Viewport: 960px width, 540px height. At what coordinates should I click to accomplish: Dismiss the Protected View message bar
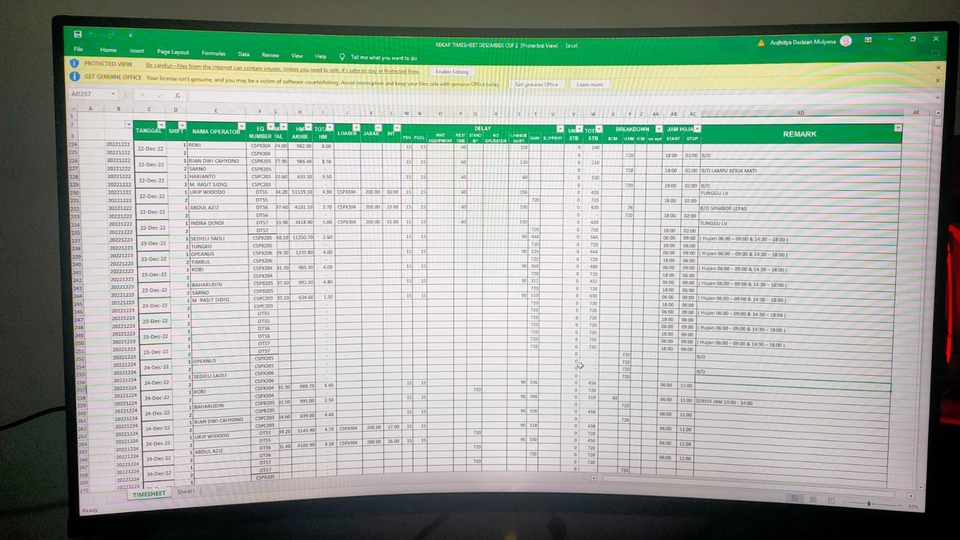coord(938,67)
